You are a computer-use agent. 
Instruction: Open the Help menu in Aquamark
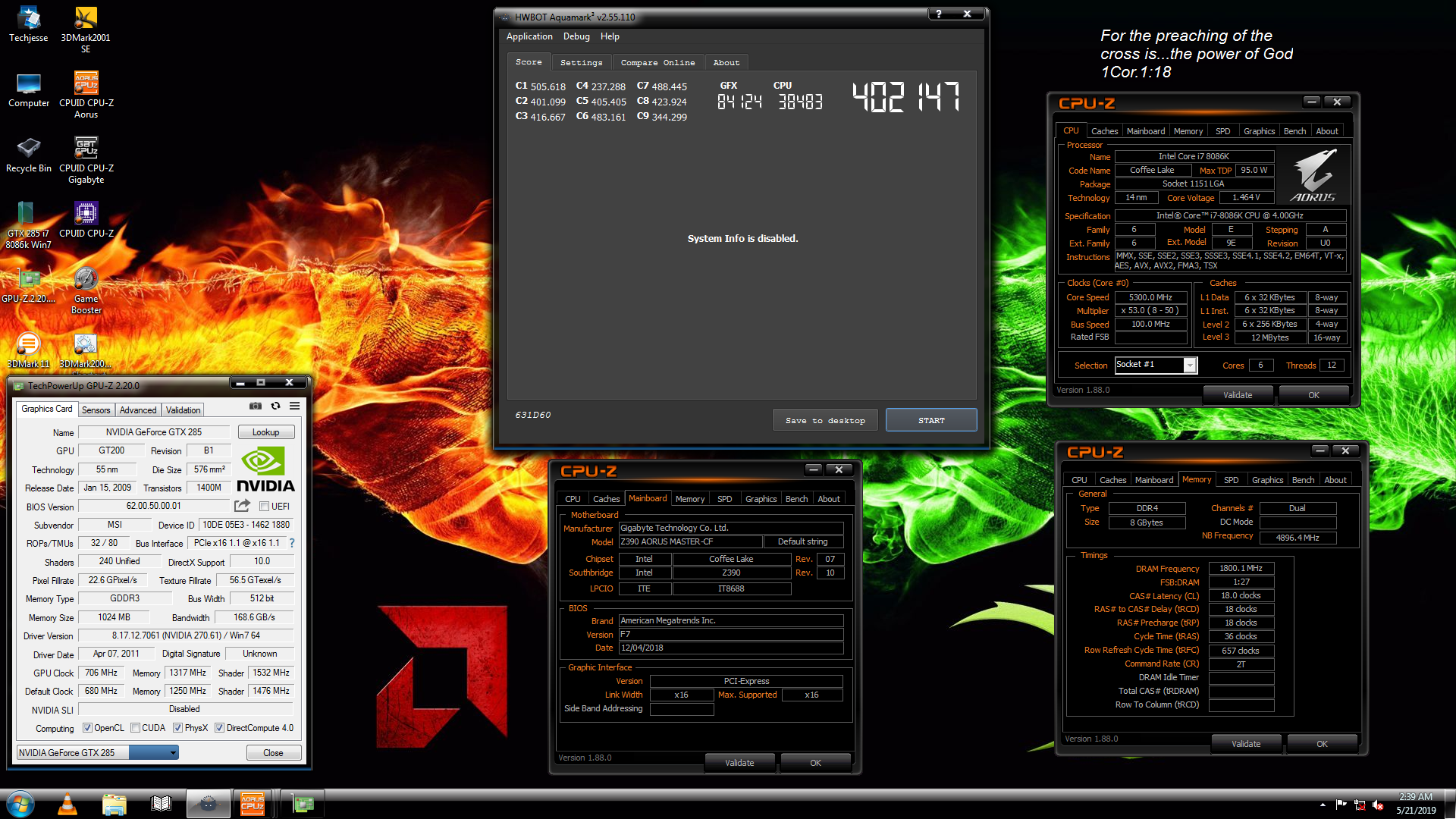tap(610, 36)
